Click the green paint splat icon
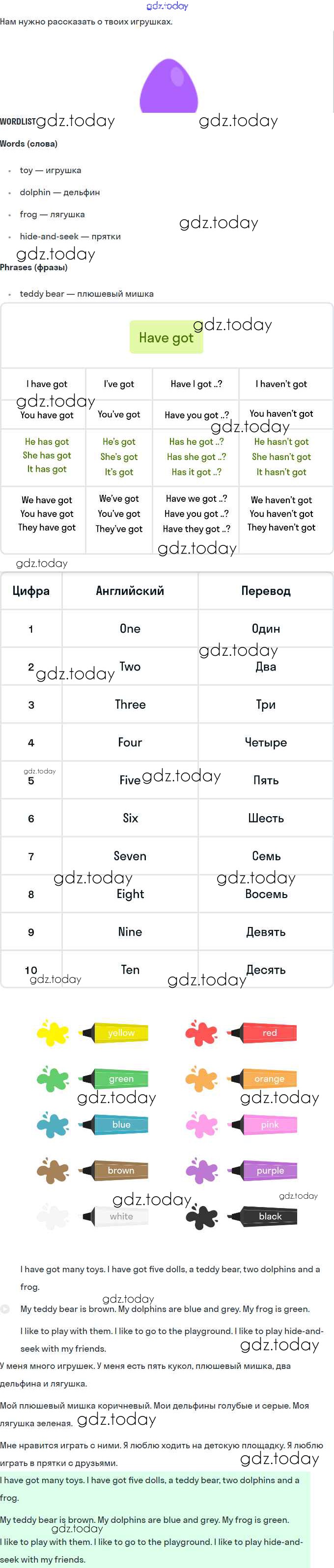 [x=53, y=1079]
